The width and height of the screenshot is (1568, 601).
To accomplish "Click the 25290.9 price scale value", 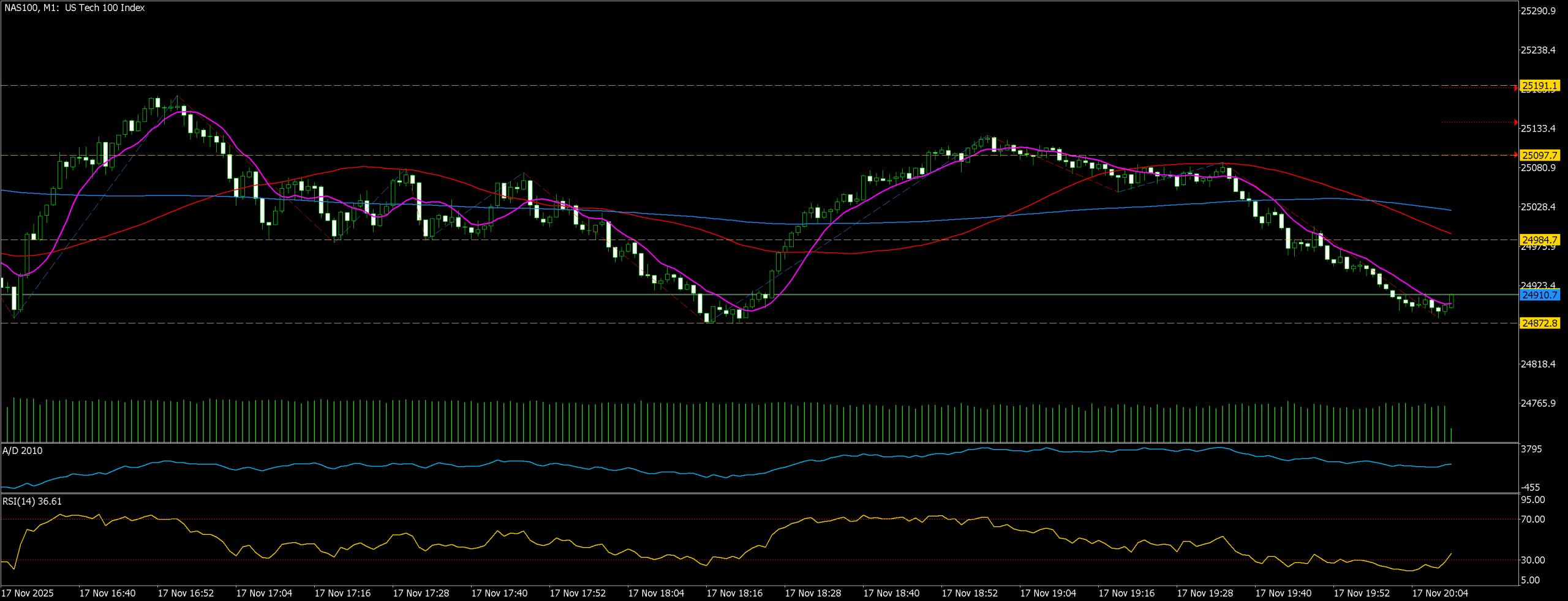I will (x=1538, y=11).
